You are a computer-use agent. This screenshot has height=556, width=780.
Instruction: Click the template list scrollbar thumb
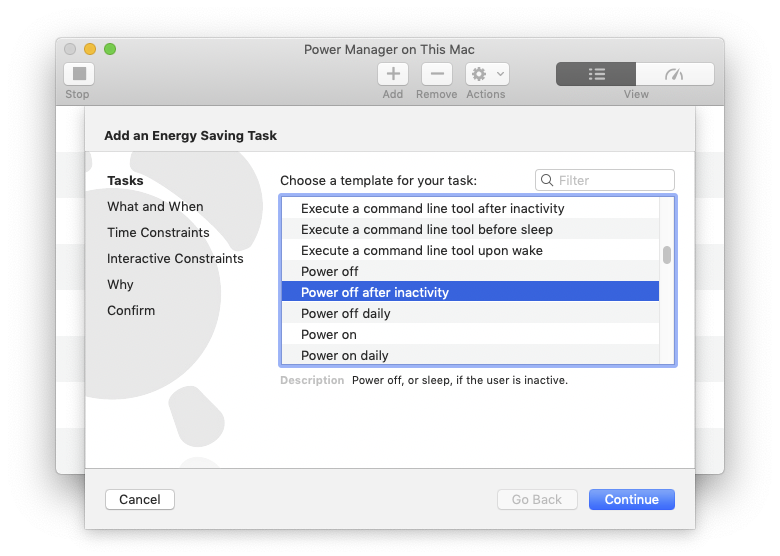667,255
